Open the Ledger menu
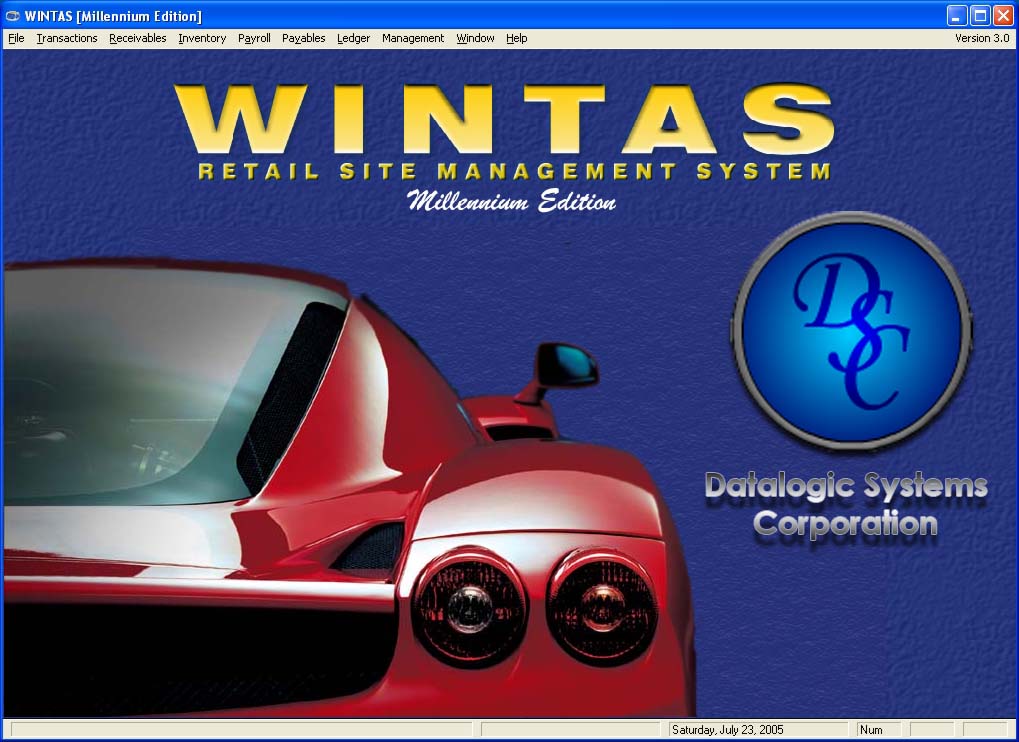Image resolution: width=1019 pixels, height=742 pixels. click(354, 38)
